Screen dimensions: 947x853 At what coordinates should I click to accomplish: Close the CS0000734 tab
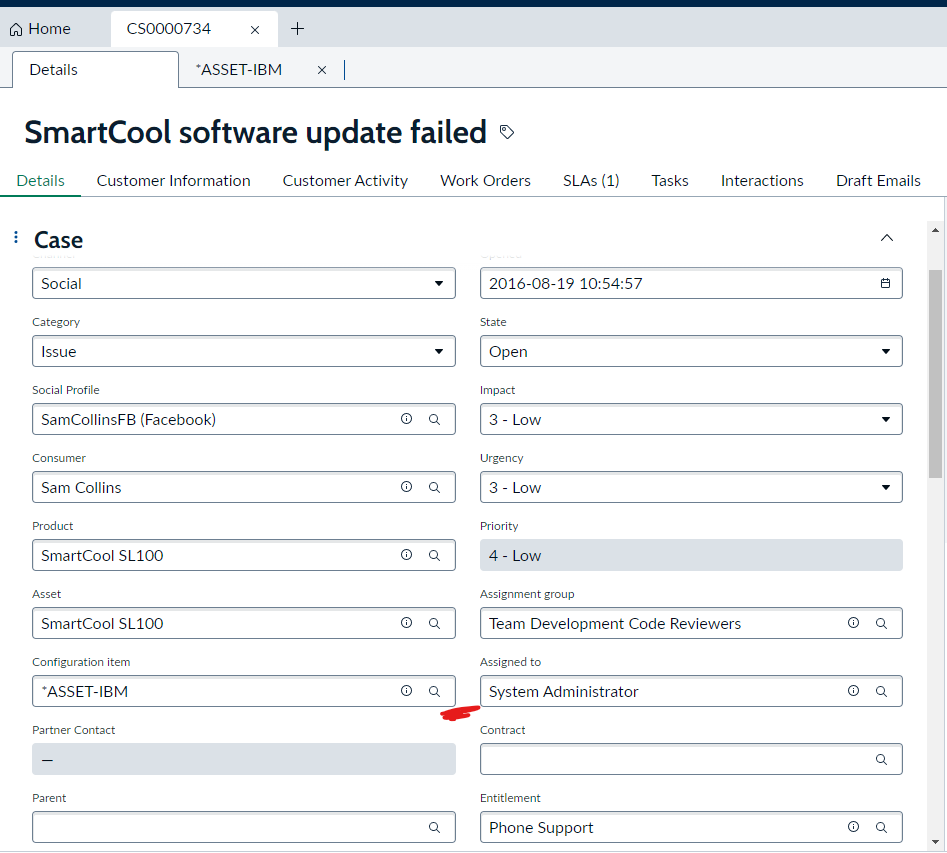(x=255, y=30)
